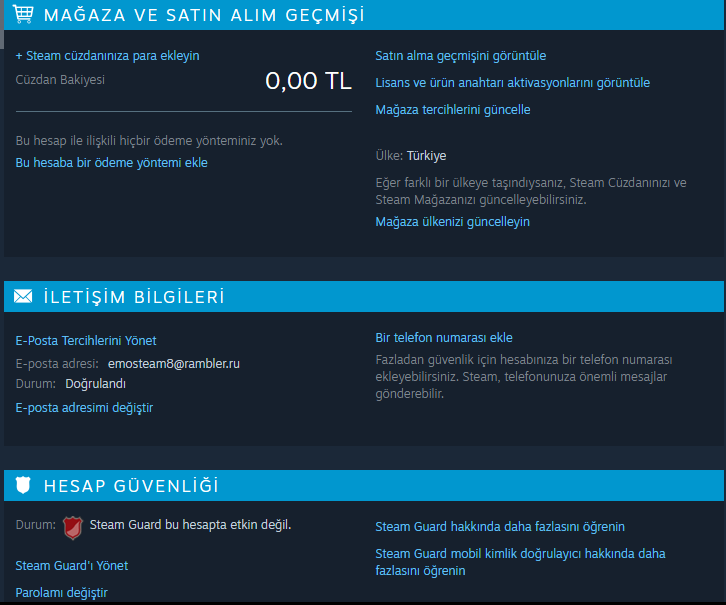Click E-posta adresimi değiştir link
726x605 pixels.
84,408
